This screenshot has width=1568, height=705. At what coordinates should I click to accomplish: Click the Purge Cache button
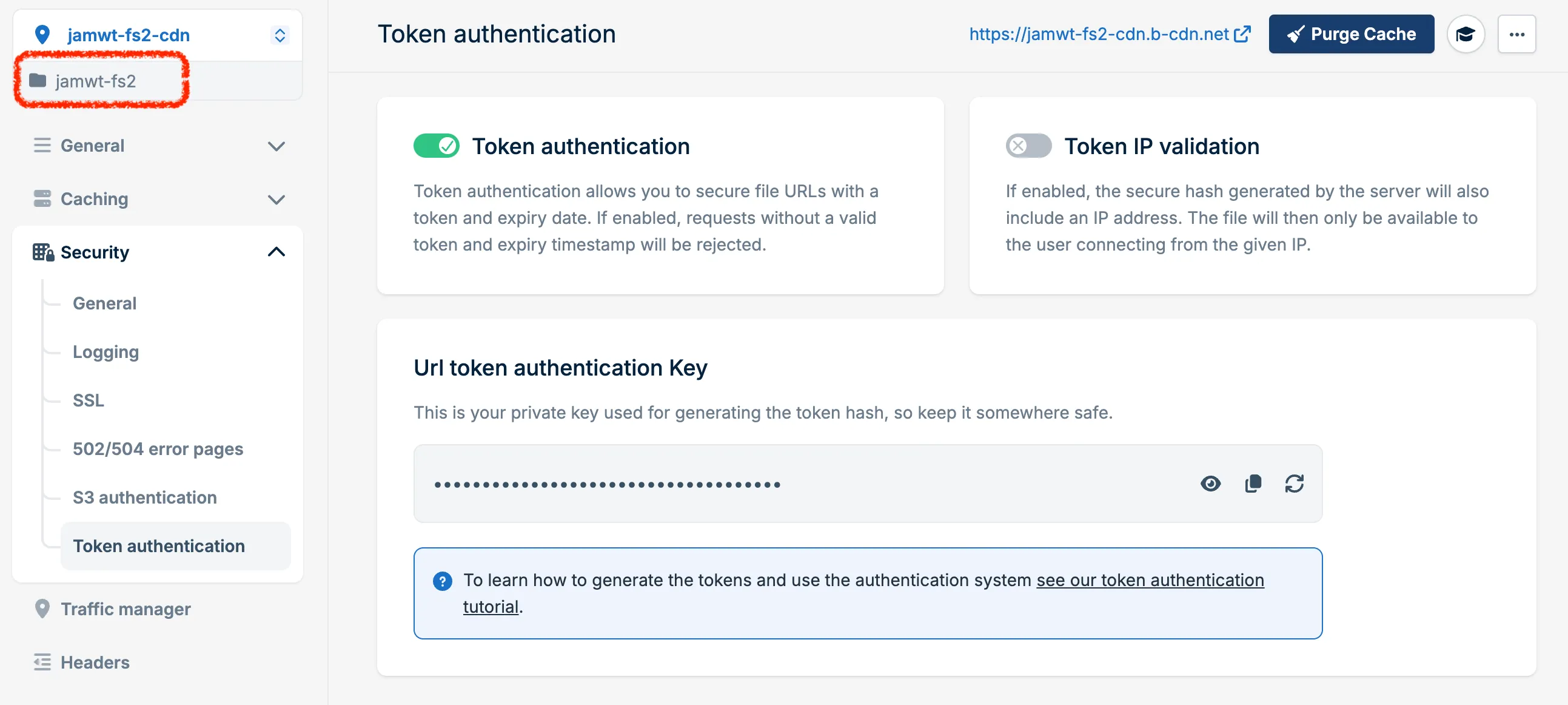coord(1351,34)
